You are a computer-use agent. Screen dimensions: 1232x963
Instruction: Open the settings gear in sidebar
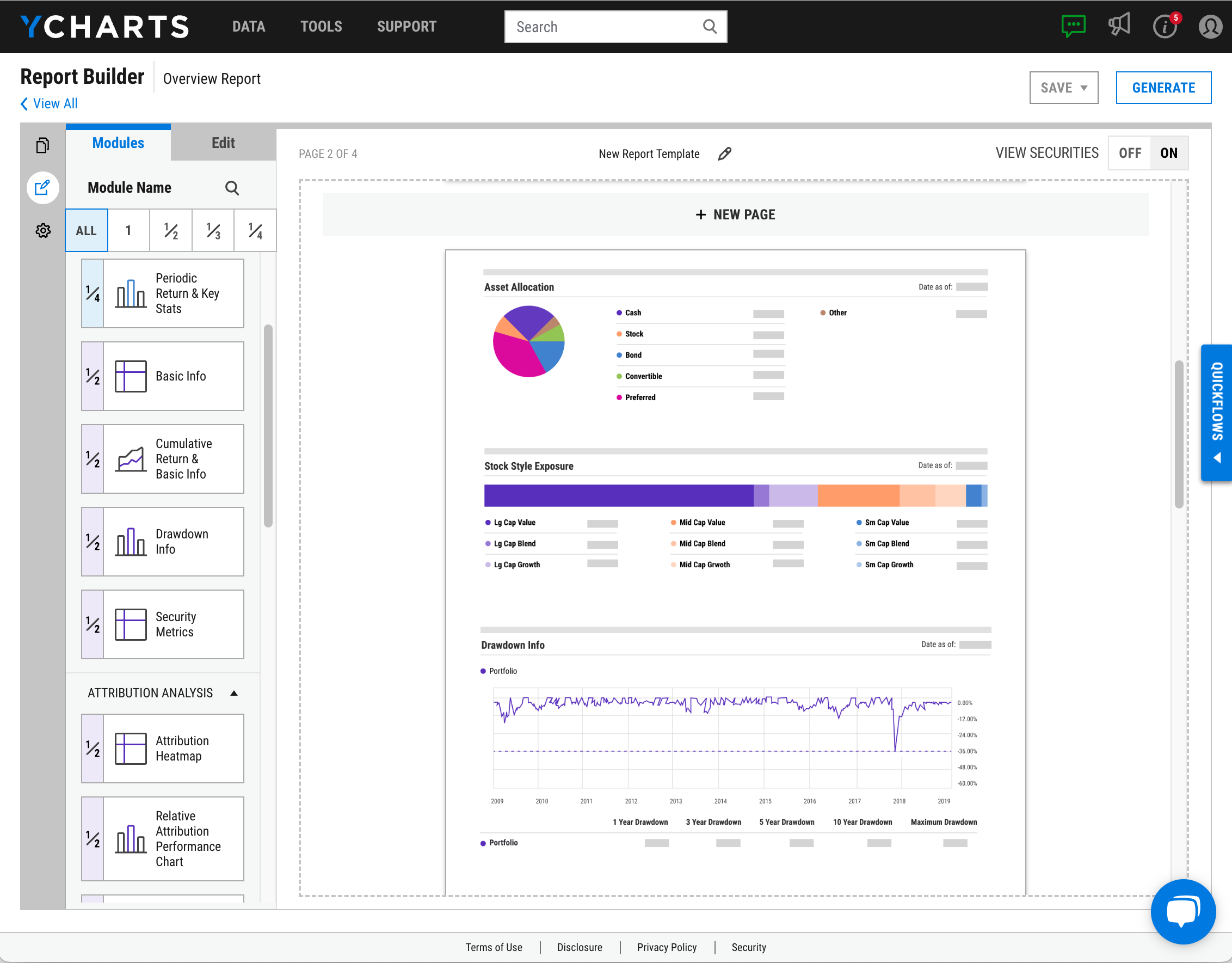(43, 230)
